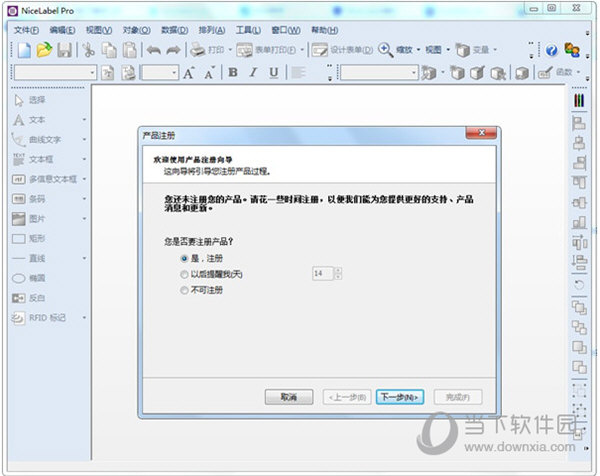The height and width of the screenshot is (476, 600).
Task: Open the 打印 print dropdown arrow
Action: (230, 50)
